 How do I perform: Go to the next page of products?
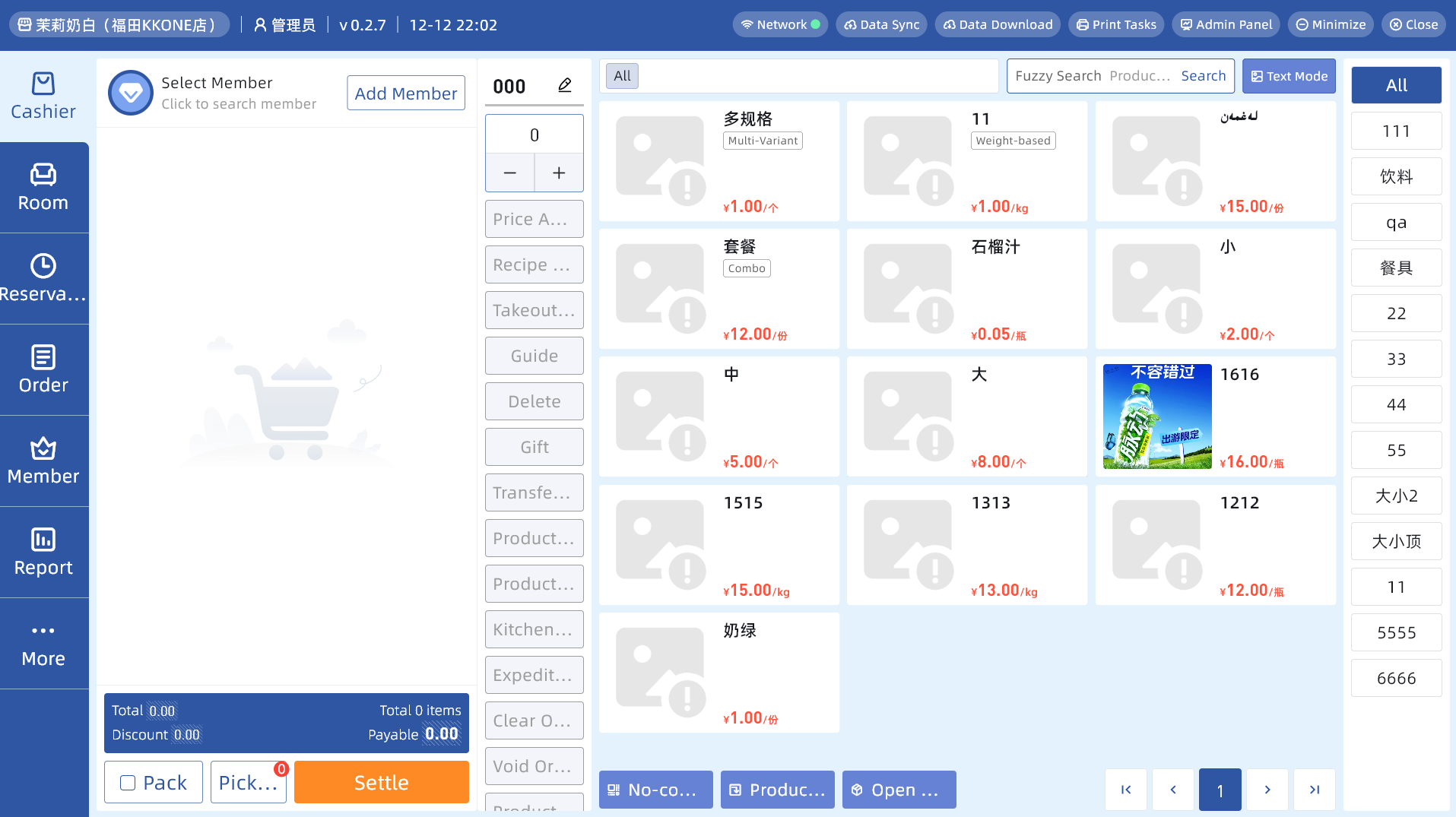[1267, 790]
